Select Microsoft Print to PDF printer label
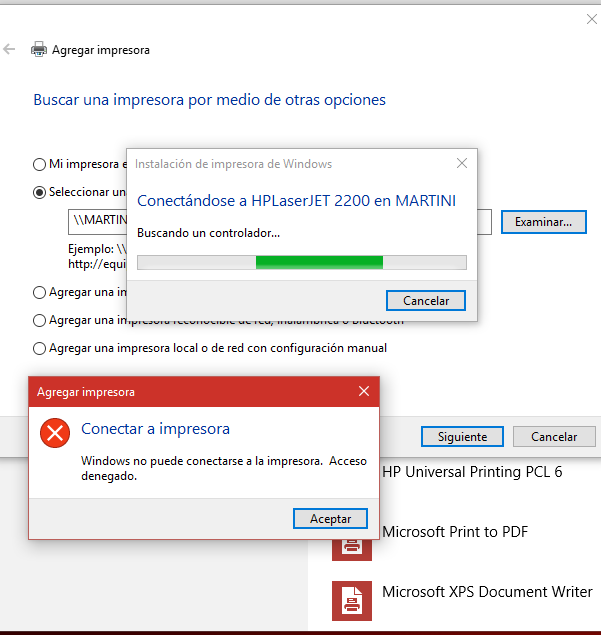Screen dimensions: 601x635 click(455, 532)
